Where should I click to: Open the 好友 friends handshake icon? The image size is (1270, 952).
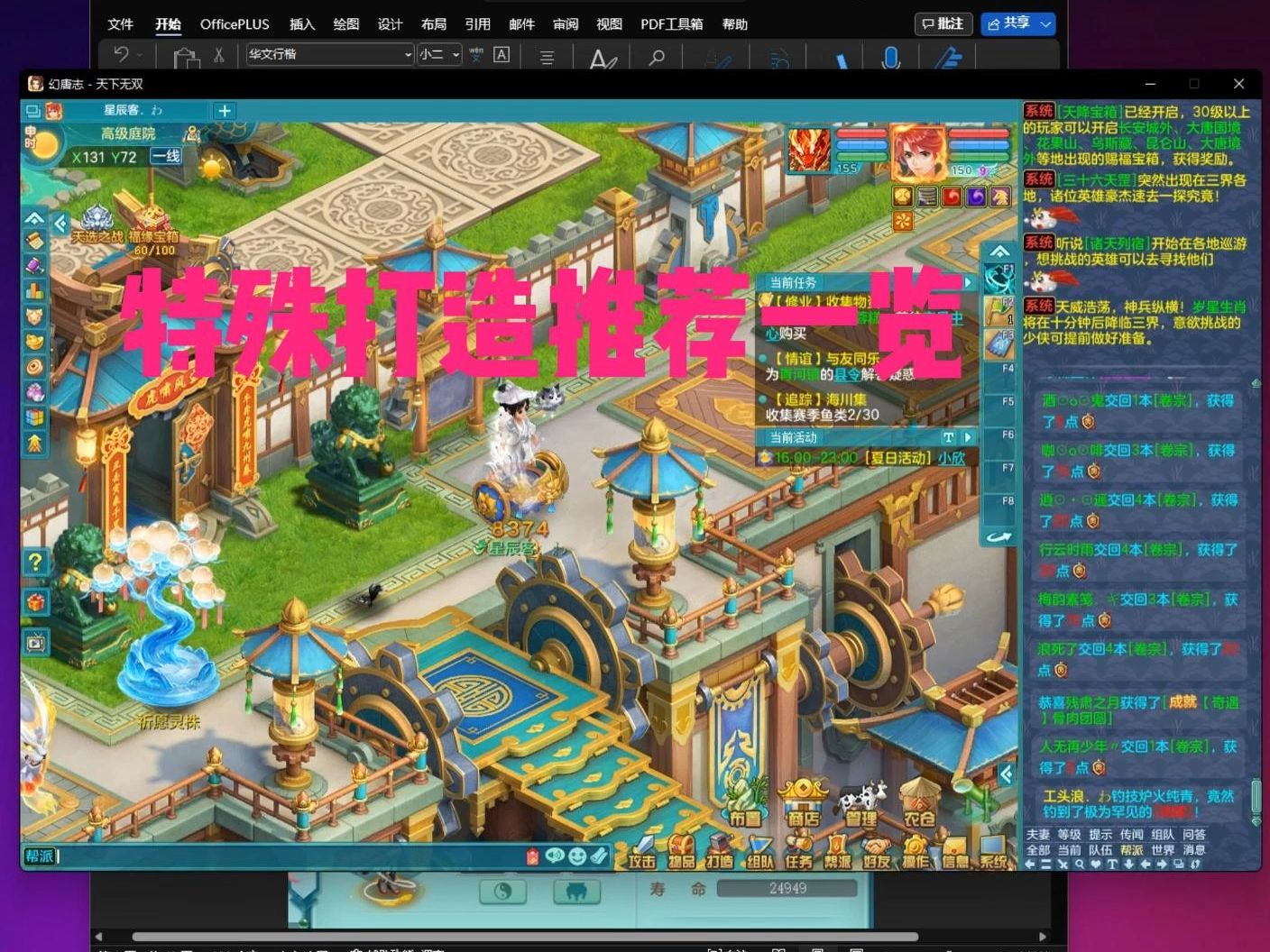pos(876,854)
